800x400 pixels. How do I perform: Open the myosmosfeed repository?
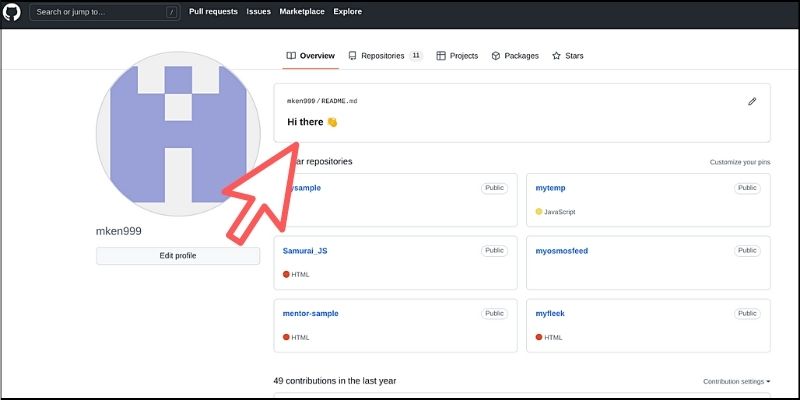click(562, 251)
